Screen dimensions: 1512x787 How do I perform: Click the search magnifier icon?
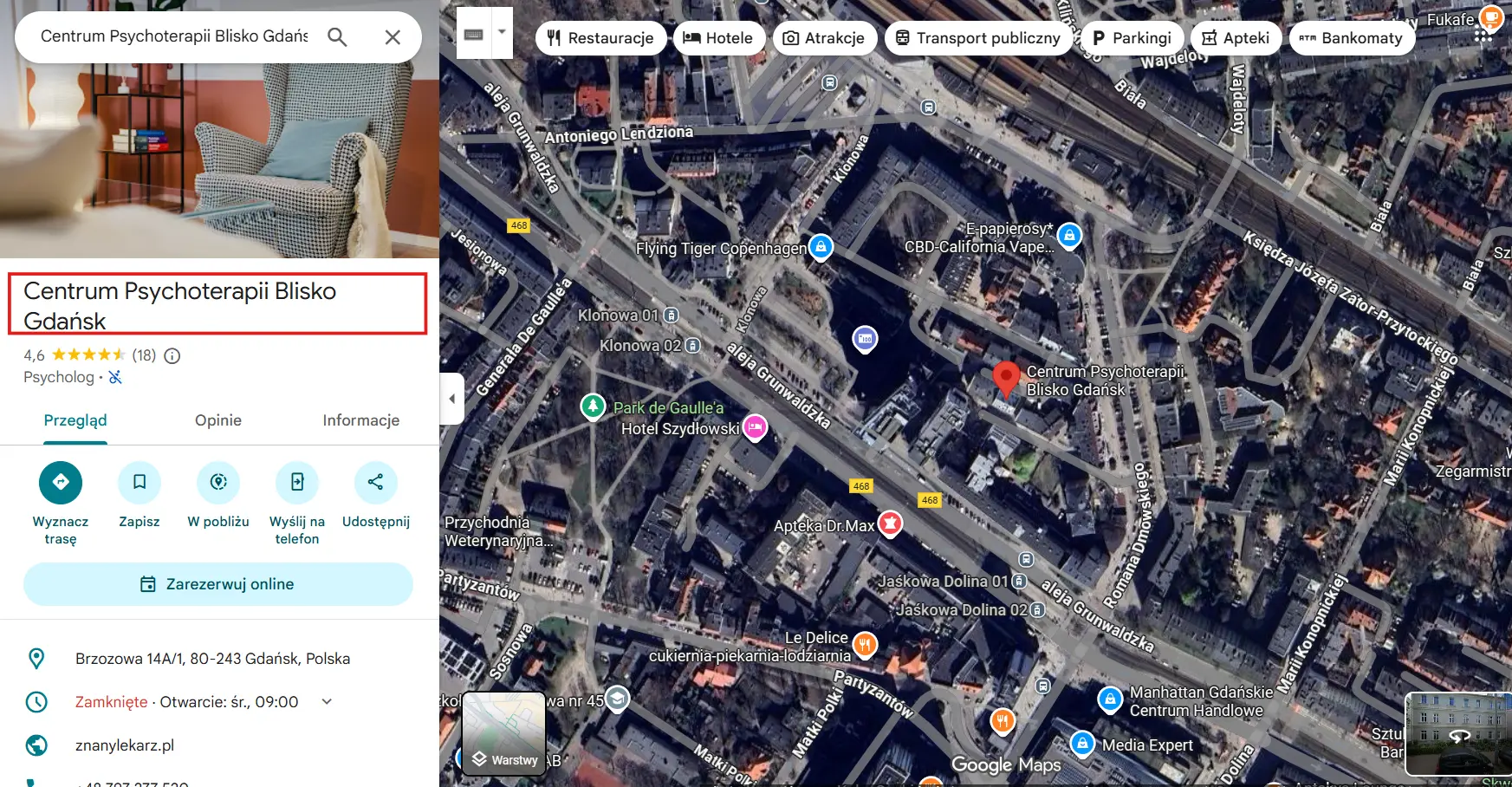337,37
